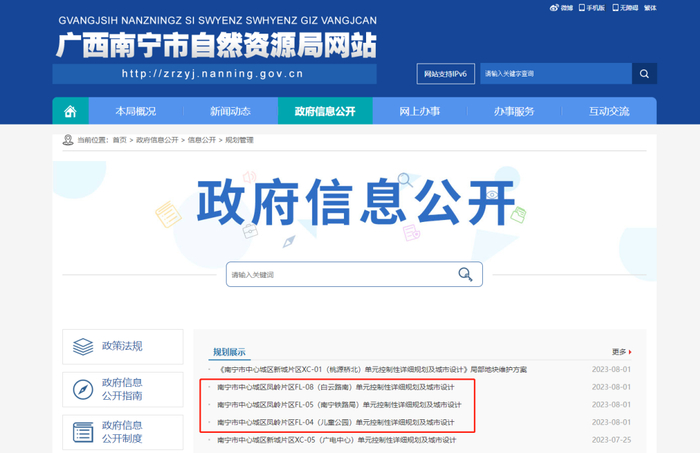
Task: Click 首页 in the breadcrumb
Action: pos(120,140)
